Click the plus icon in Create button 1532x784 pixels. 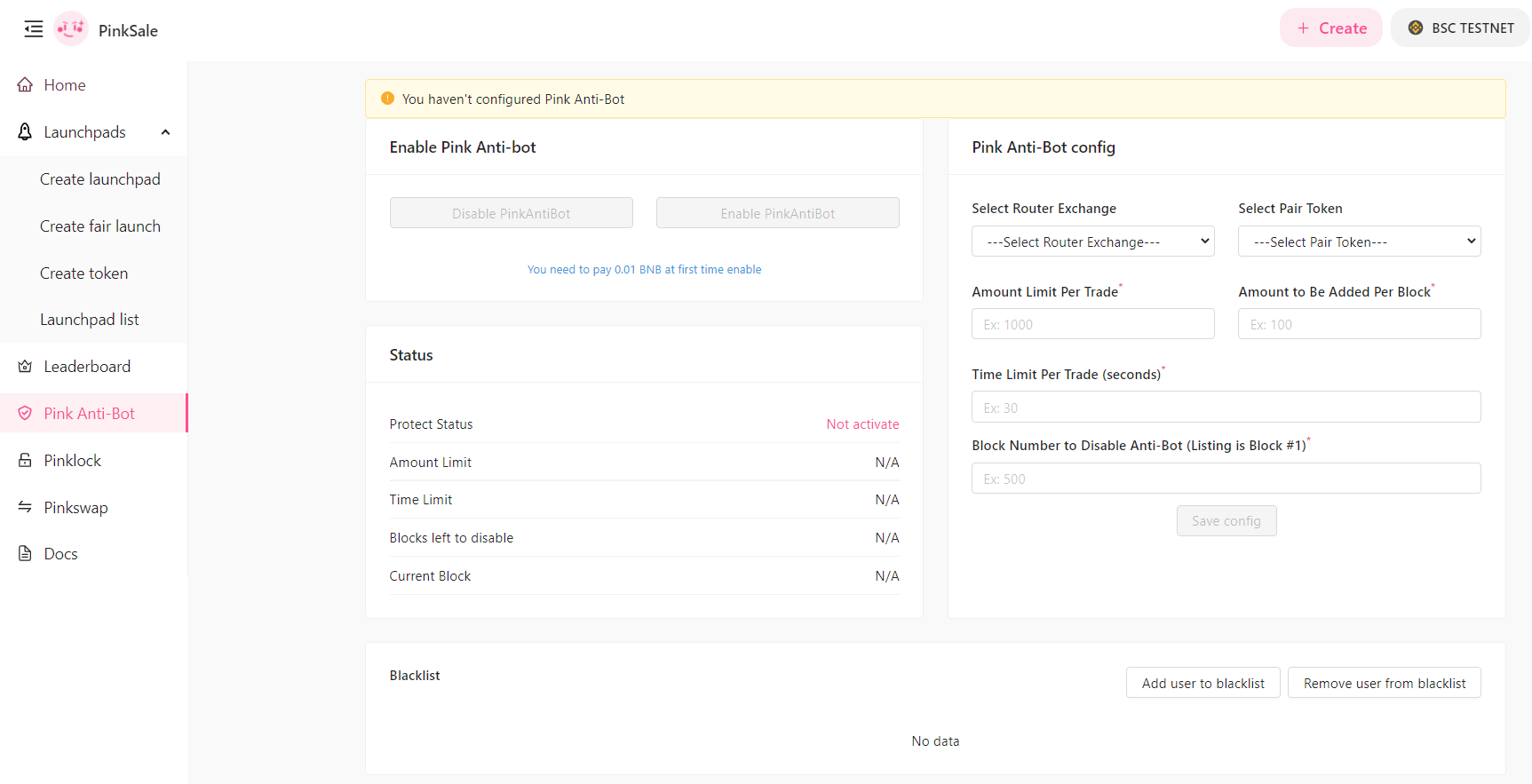click(1303, 28)
